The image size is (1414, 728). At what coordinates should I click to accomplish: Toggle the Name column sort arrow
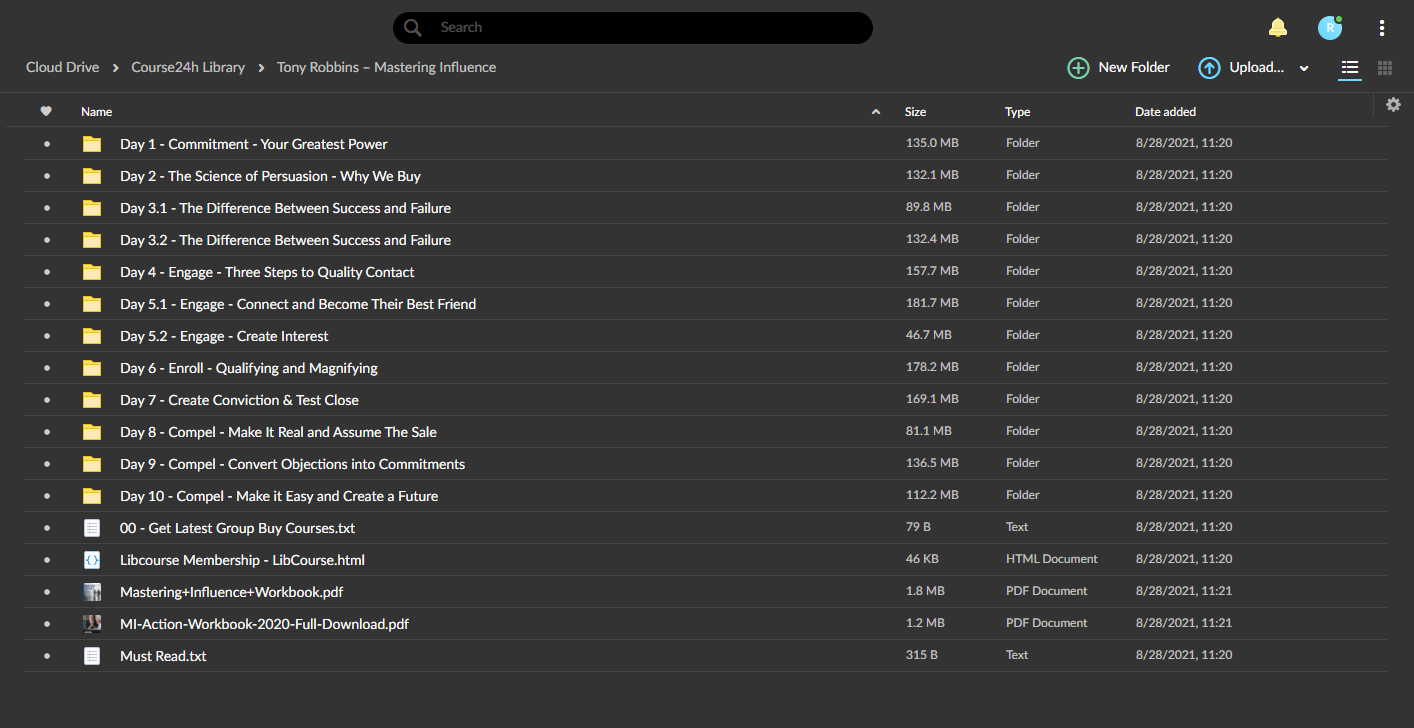876,112
